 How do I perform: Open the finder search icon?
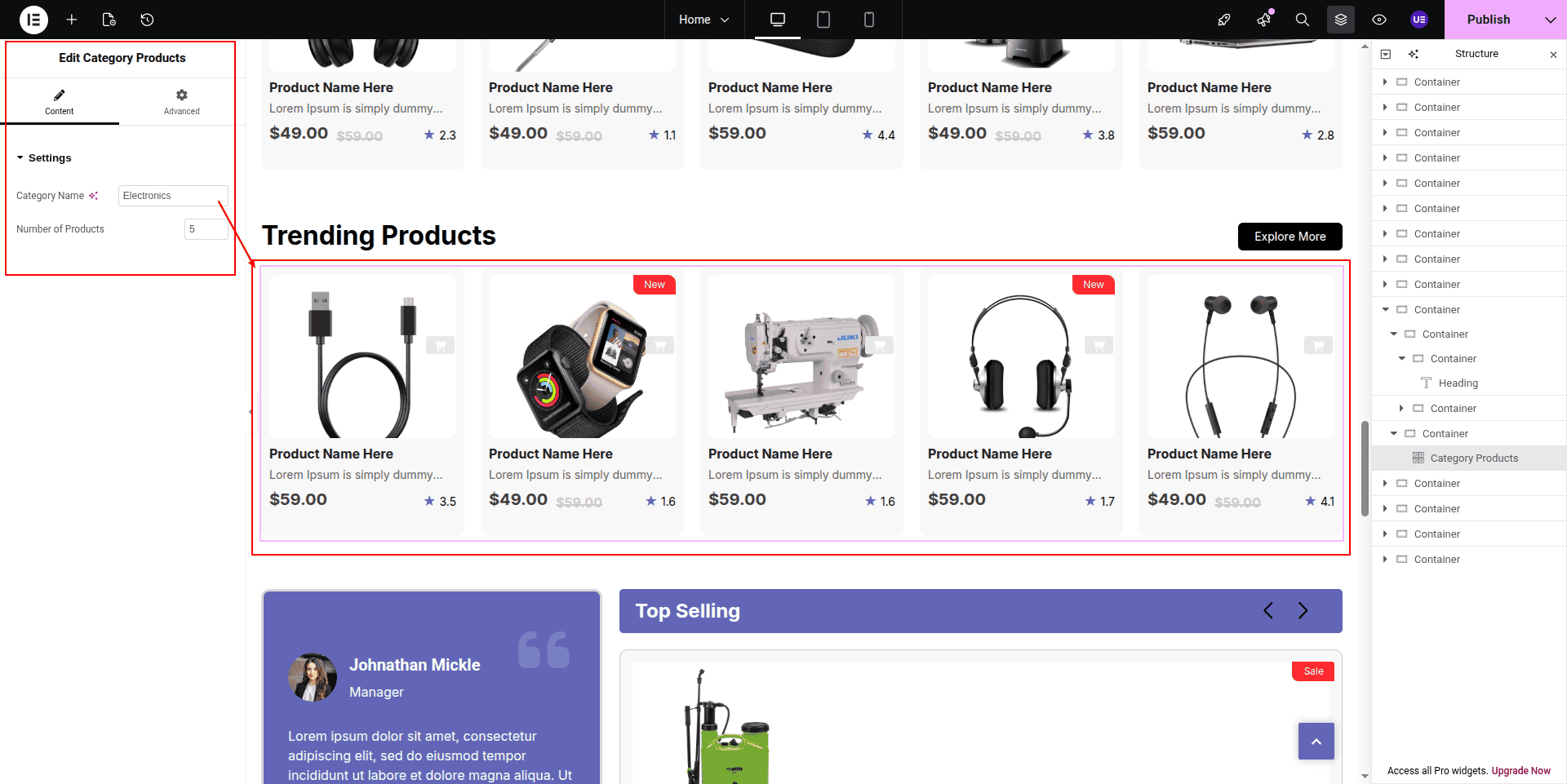(x=1303, y=20)
